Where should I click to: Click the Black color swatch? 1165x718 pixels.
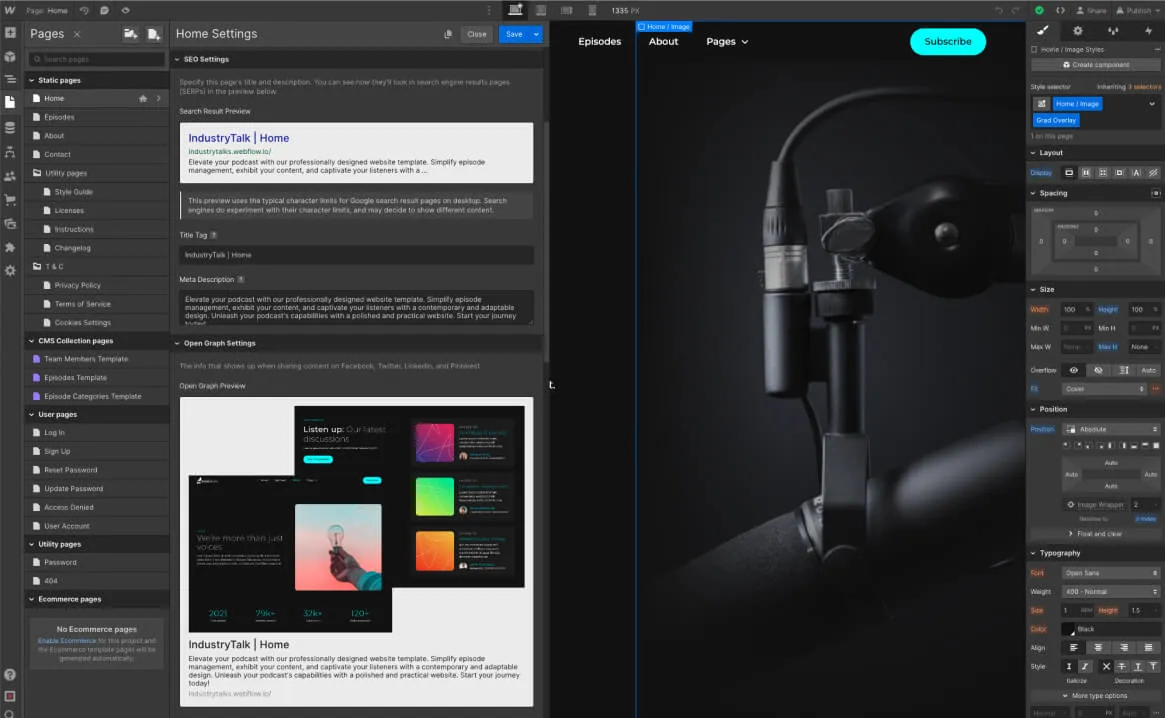[1068, 630]
